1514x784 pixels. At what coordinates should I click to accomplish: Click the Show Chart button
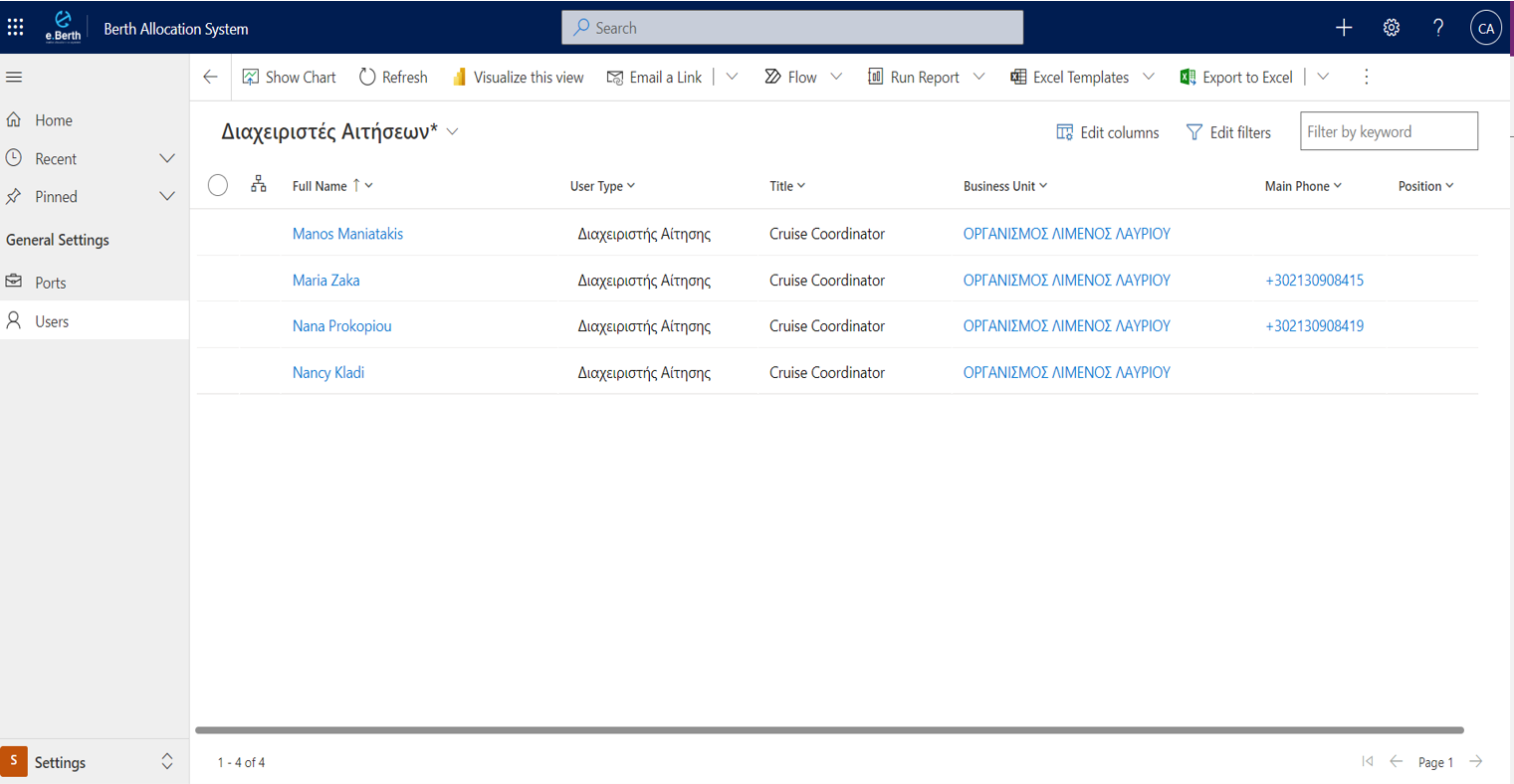click(289, 77)
